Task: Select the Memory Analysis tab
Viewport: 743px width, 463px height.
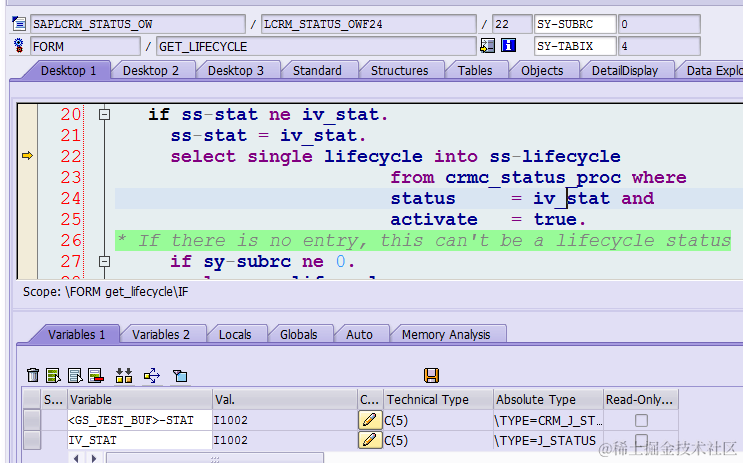Action: tap(446, 335)
